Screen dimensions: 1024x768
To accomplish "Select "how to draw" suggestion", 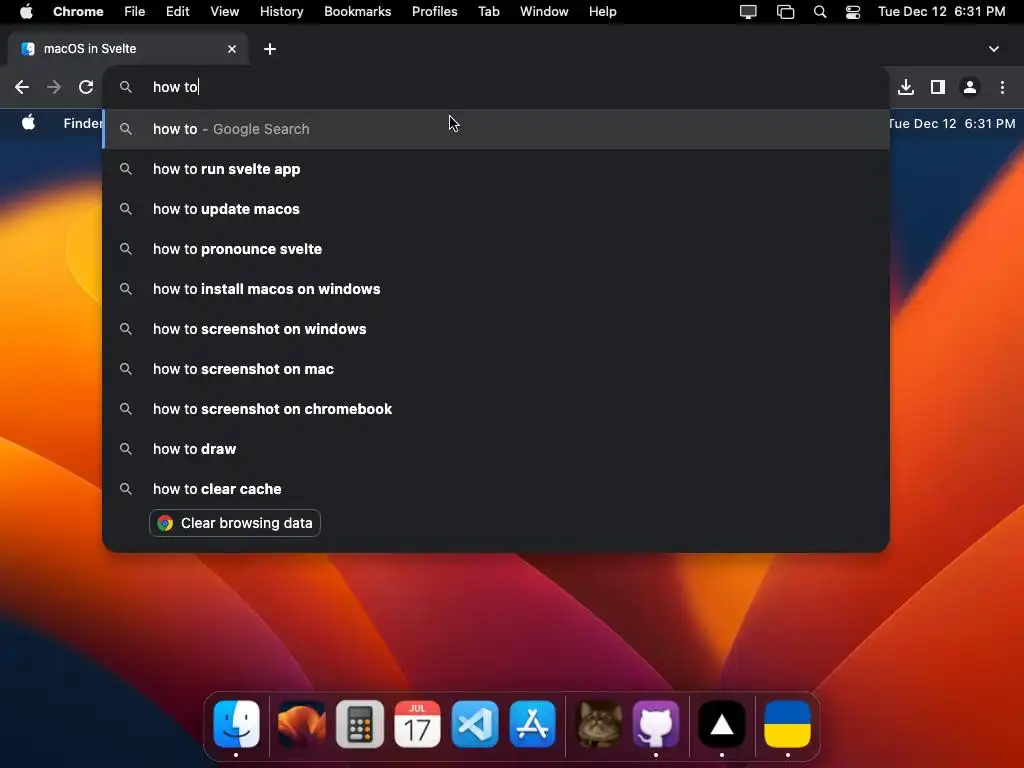I will [x=496, y=449].
